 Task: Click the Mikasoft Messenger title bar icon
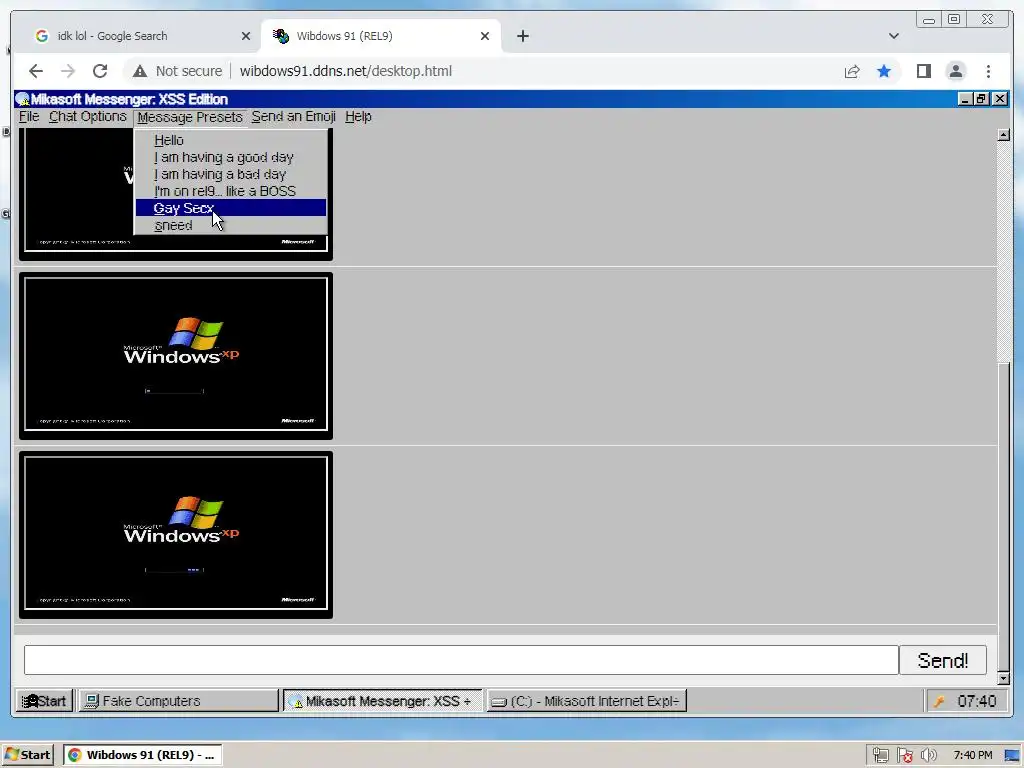tap(23, 99)
